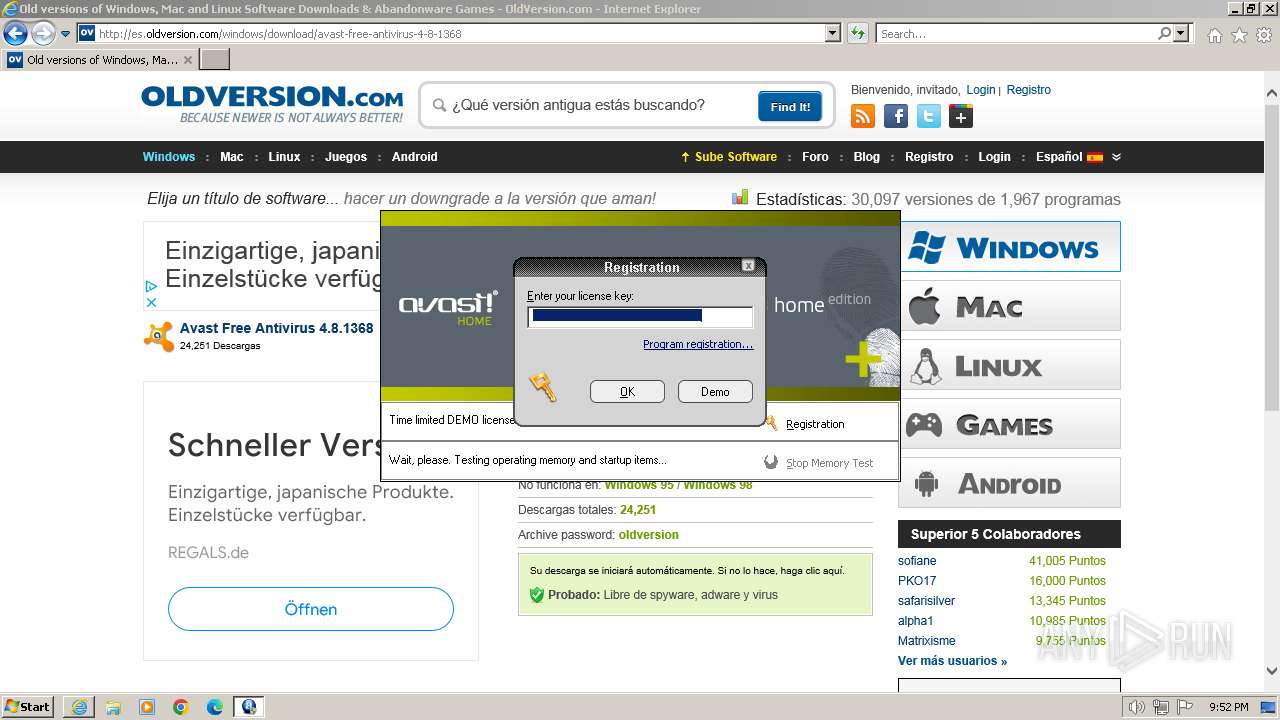Open the Program registration link

[698, 344]
